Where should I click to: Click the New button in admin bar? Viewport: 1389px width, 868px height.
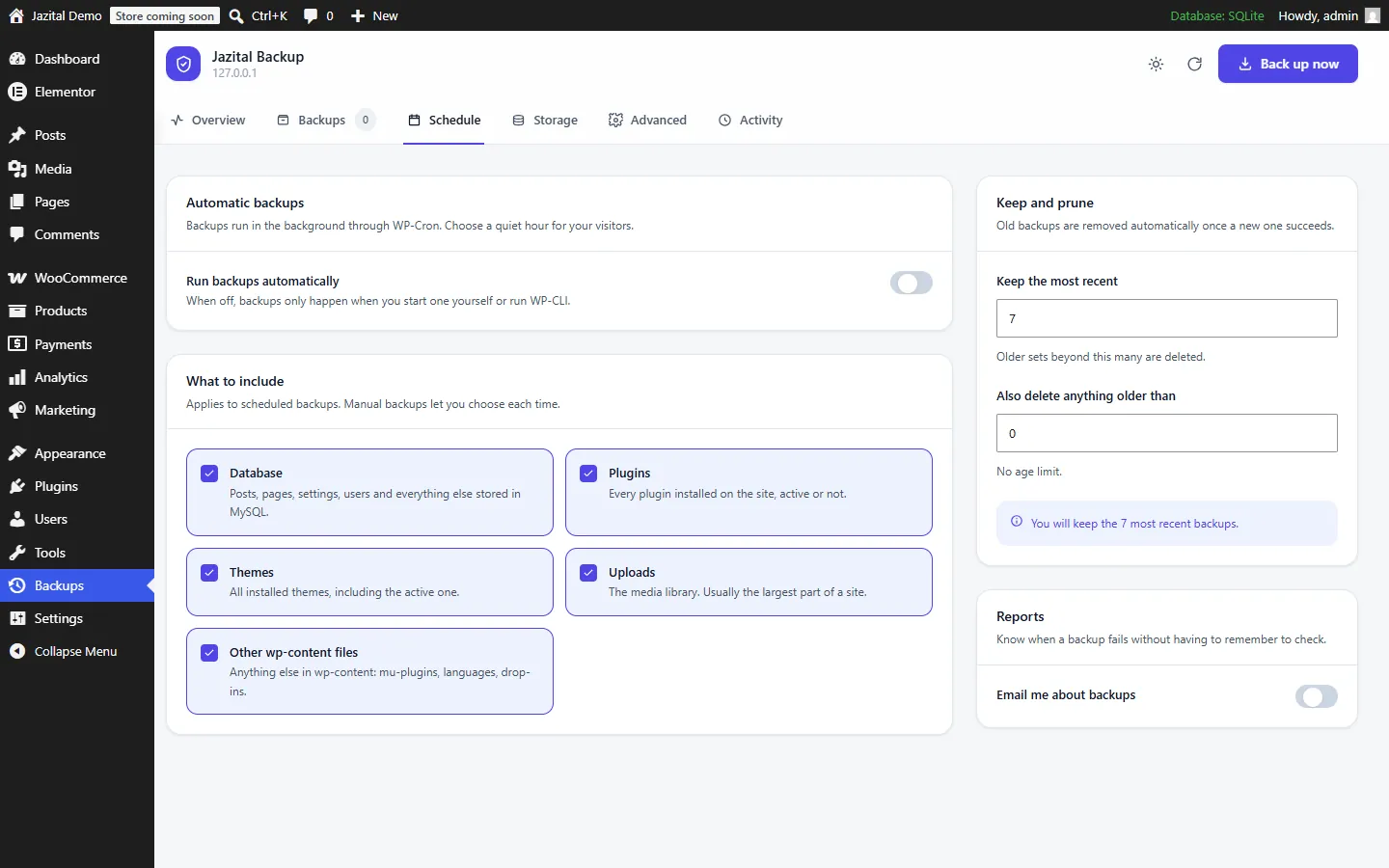pos(374,15)
